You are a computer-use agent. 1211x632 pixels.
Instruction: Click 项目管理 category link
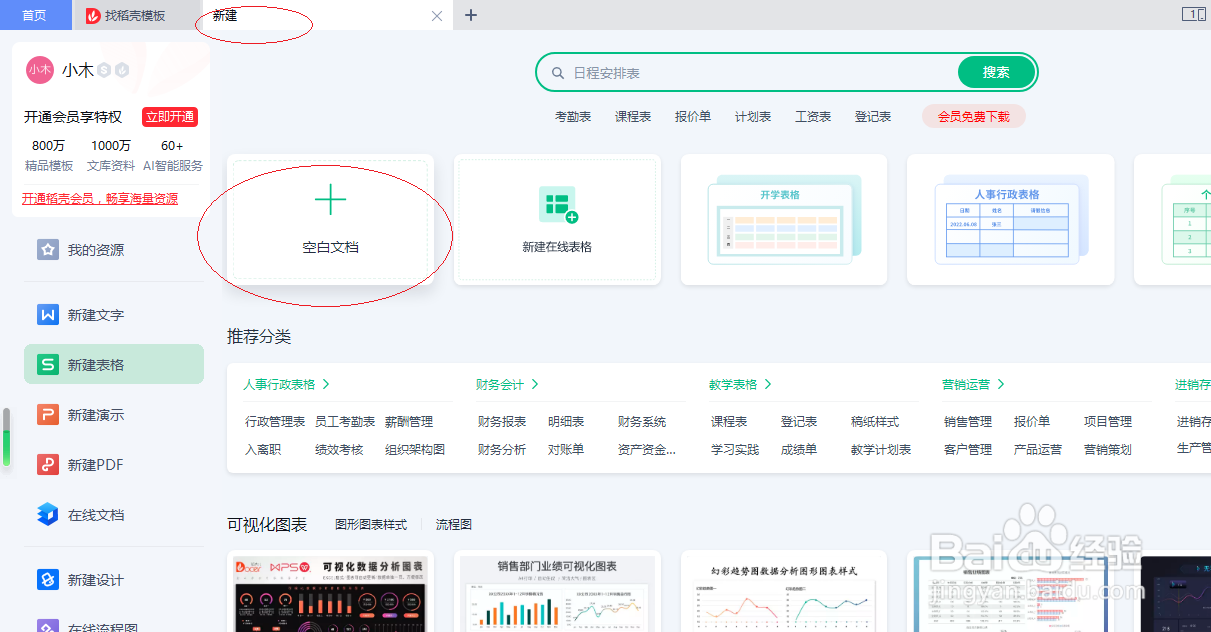[1108, 422]
